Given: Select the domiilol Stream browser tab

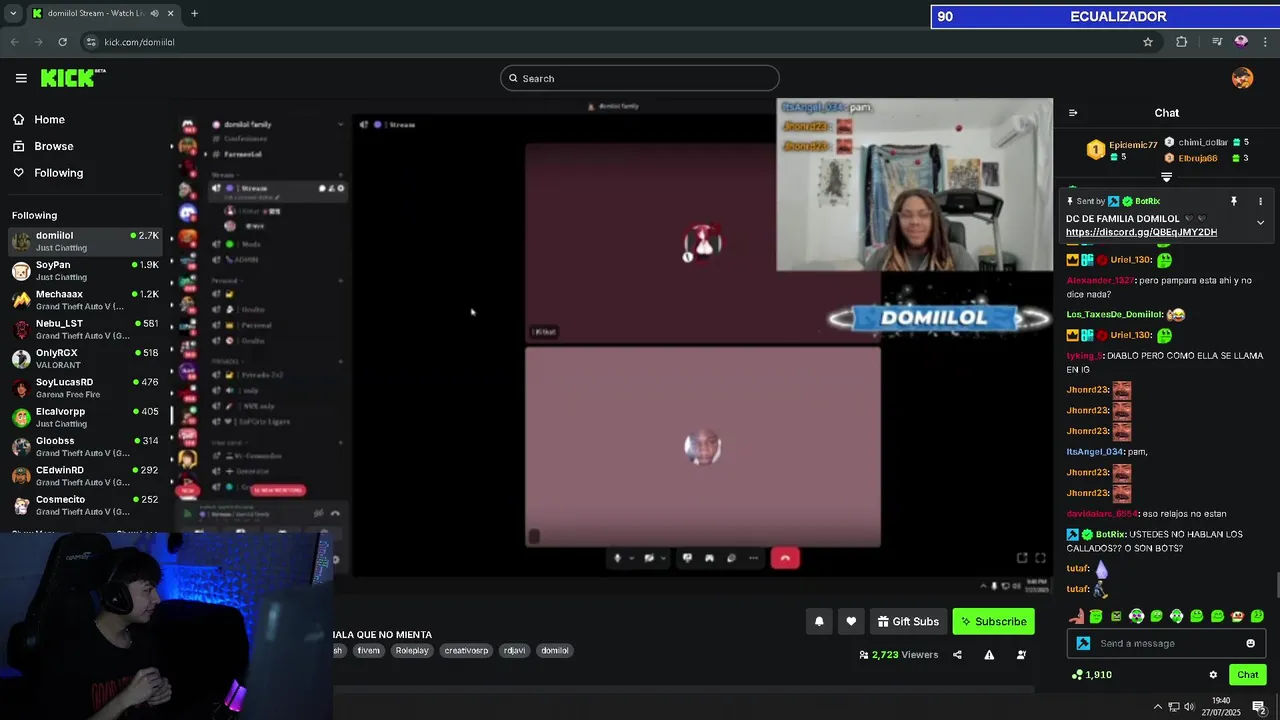Looking at the screenshot, I should 102,13.
